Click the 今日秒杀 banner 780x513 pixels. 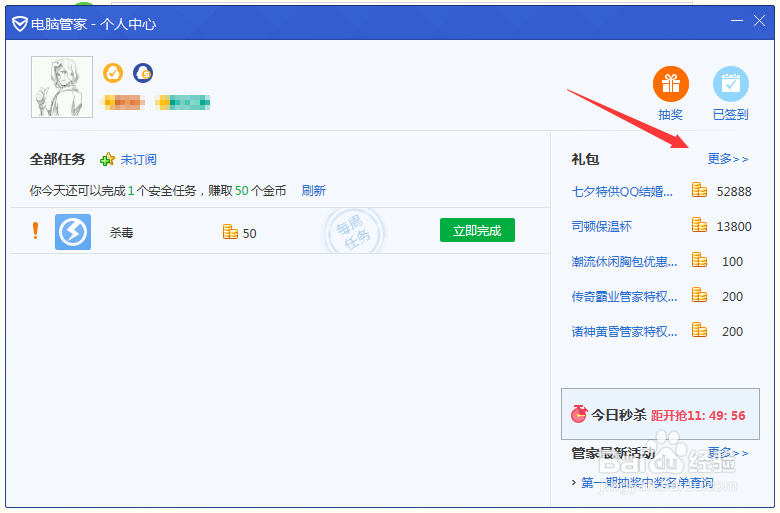coord(660,414)
